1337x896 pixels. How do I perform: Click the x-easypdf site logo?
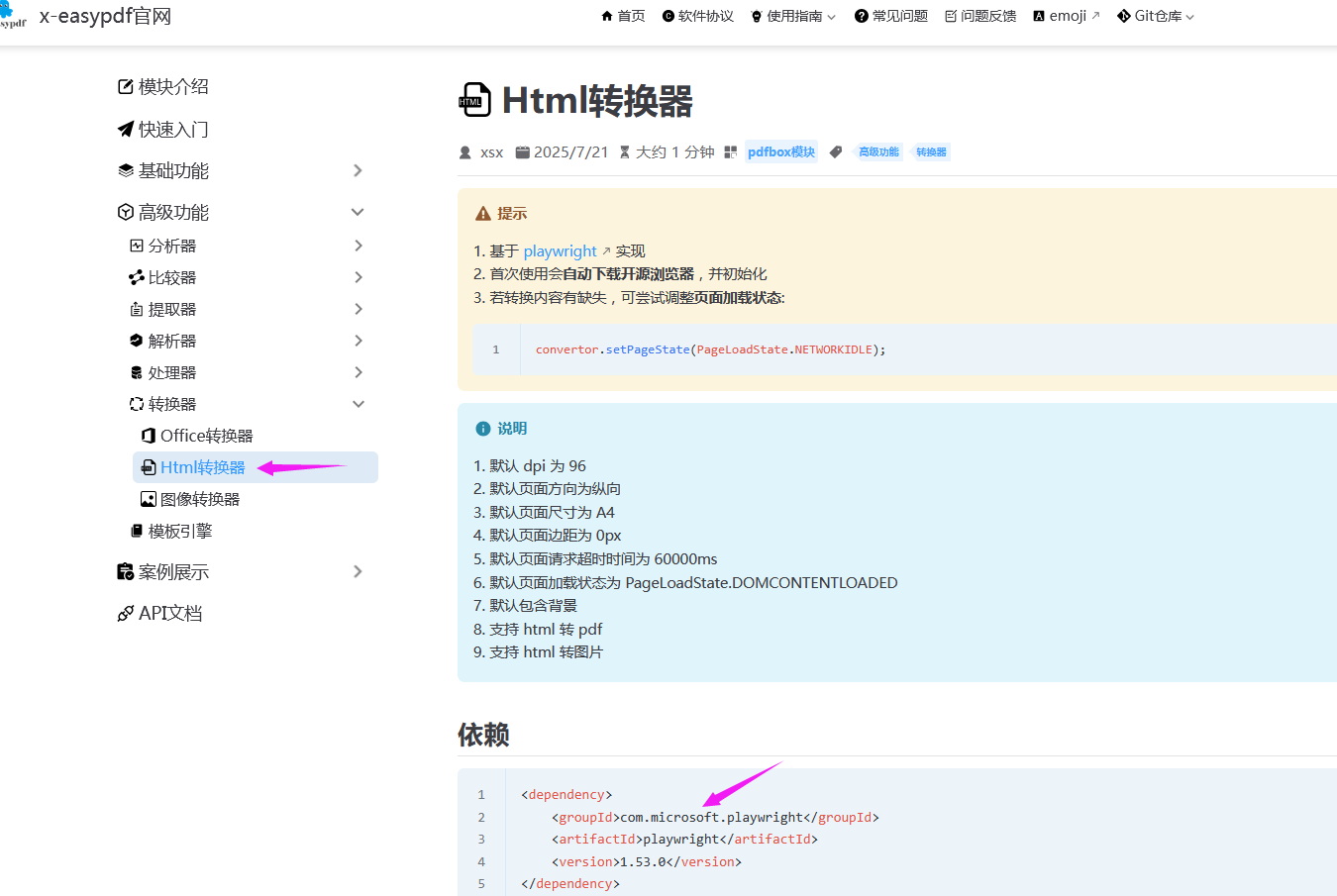pos(13,16)
